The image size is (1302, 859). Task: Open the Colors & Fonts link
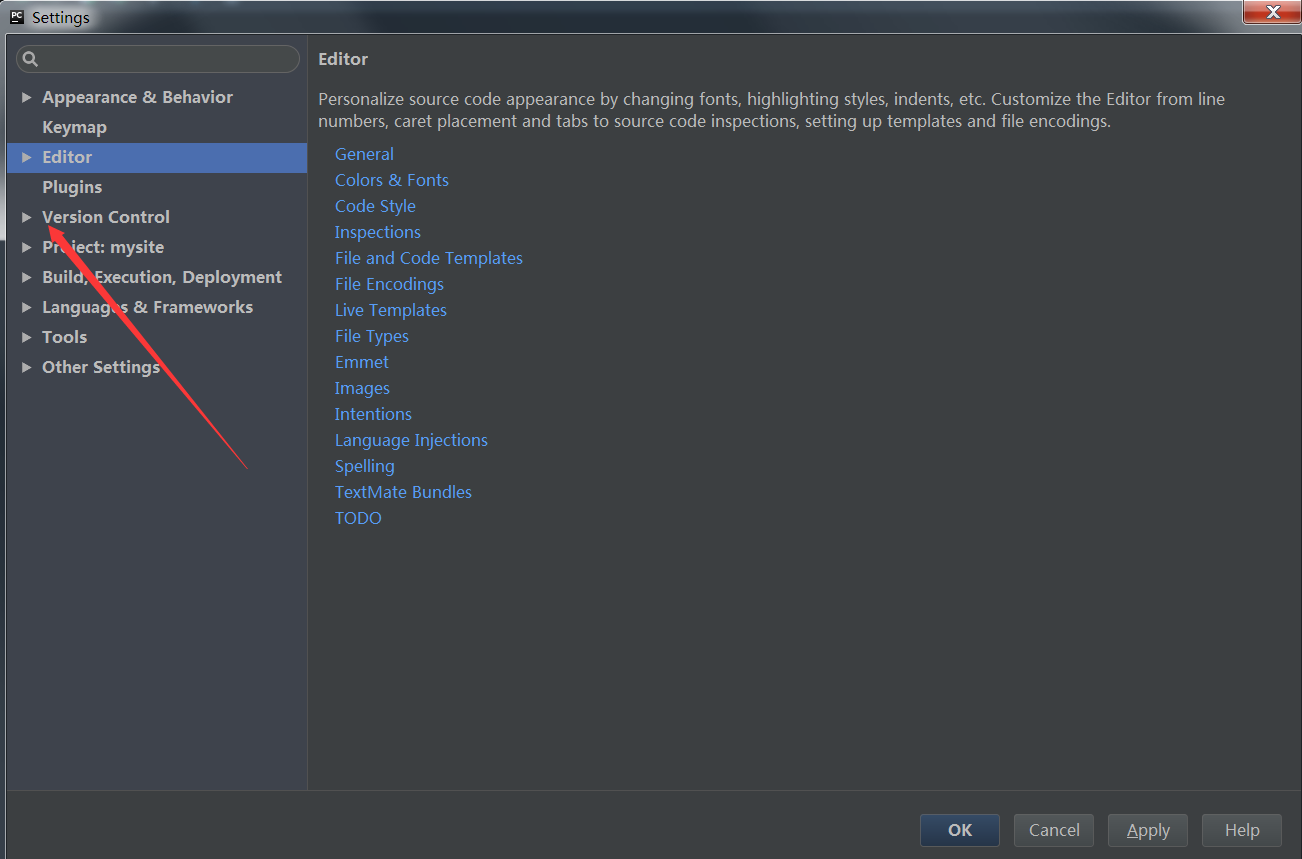click(392, 180)
